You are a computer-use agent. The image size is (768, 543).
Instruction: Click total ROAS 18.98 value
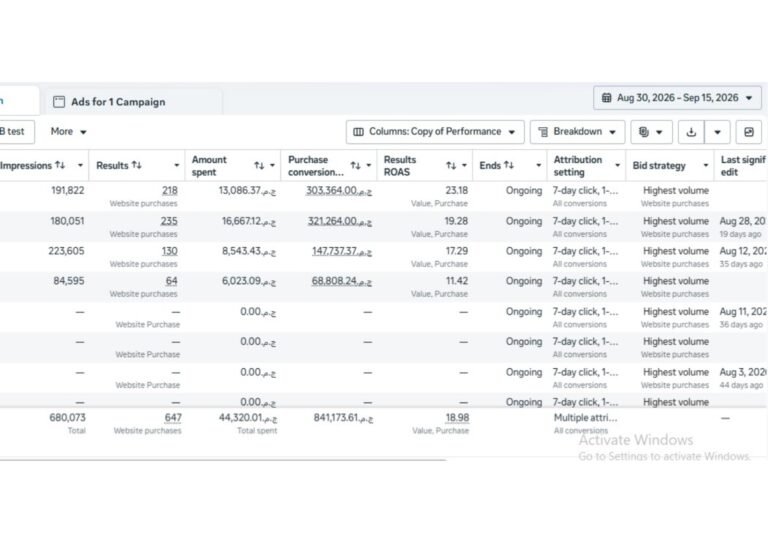point(457,418)
